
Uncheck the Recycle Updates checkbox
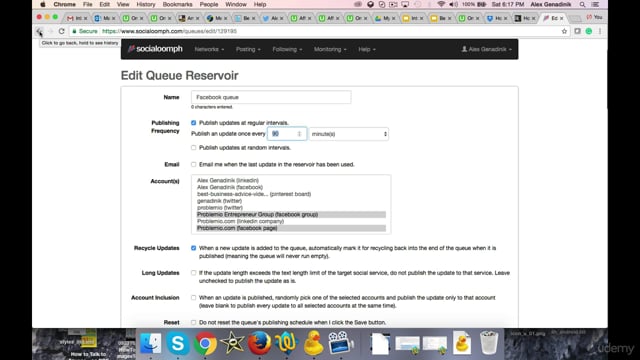[193, 248]
